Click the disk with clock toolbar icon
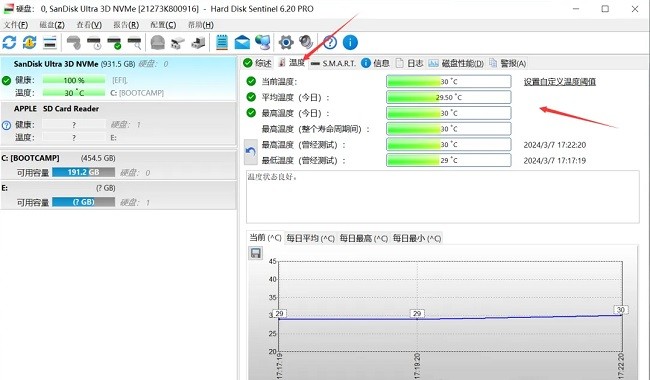This screenshot has height=380, width=650. click(x=94, y=42)
